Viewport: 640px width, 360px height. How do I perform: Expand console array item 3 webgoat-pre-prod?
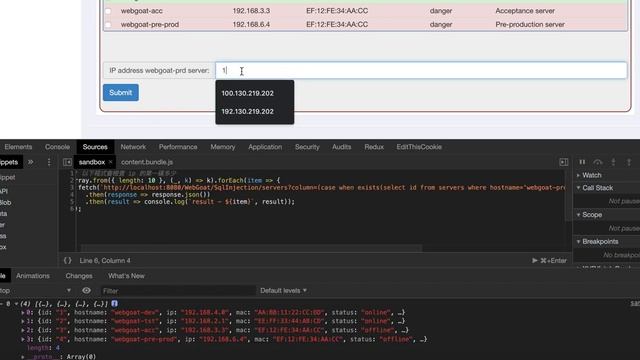23,339
